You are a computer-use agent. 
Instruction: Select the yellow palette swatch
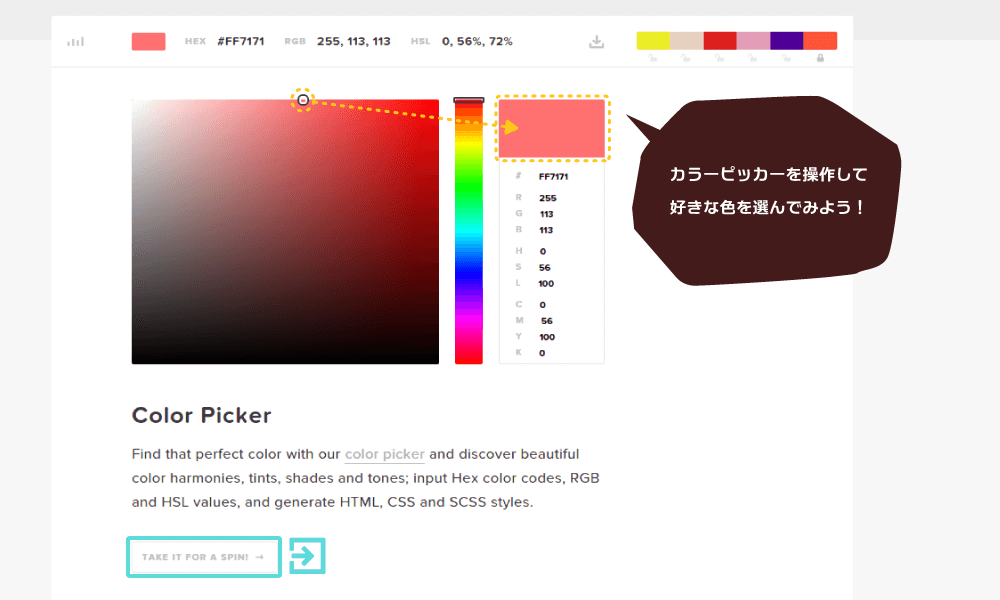653,41
